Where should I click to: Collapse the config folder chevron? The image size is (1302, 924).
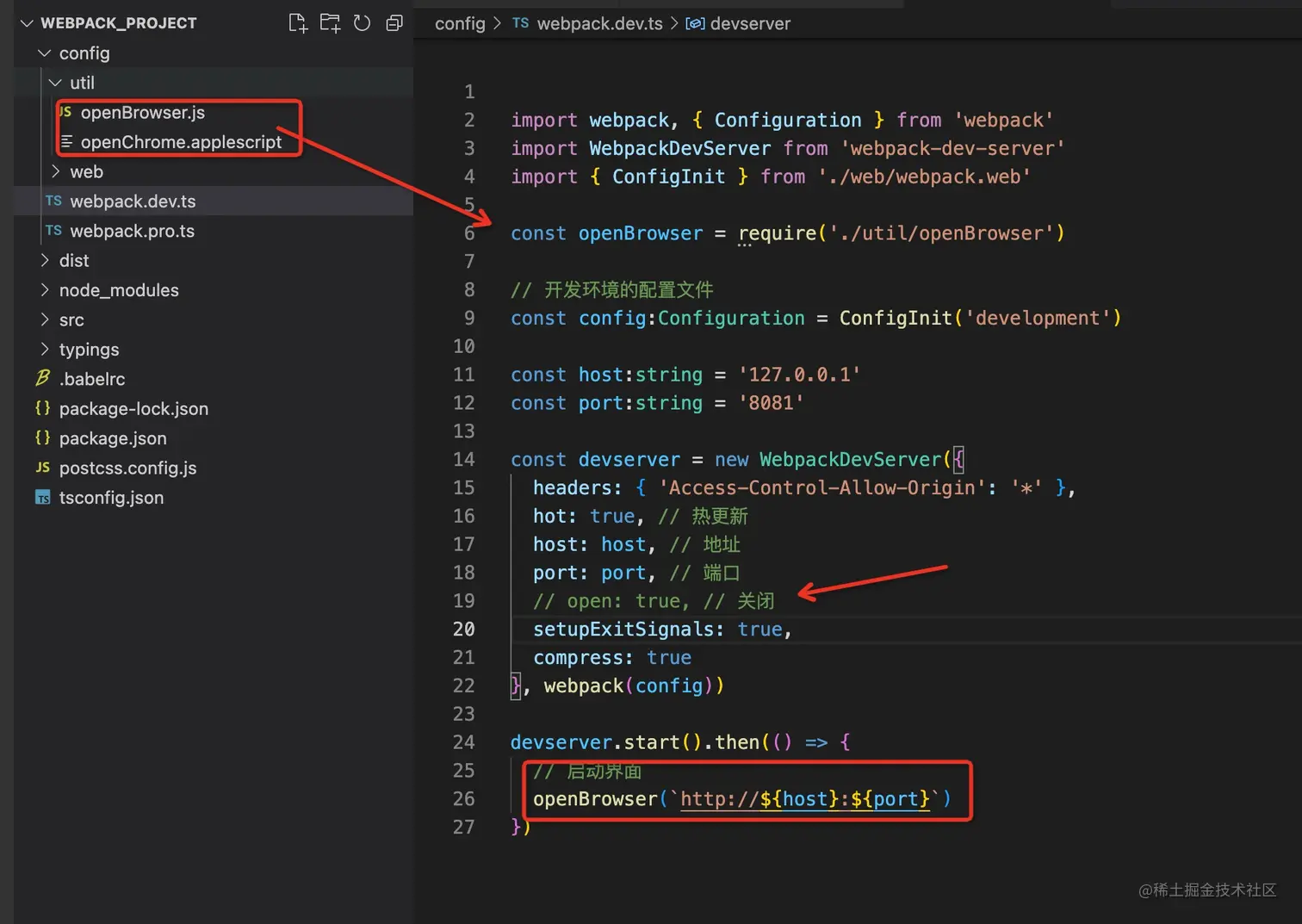tap(45, 53)
